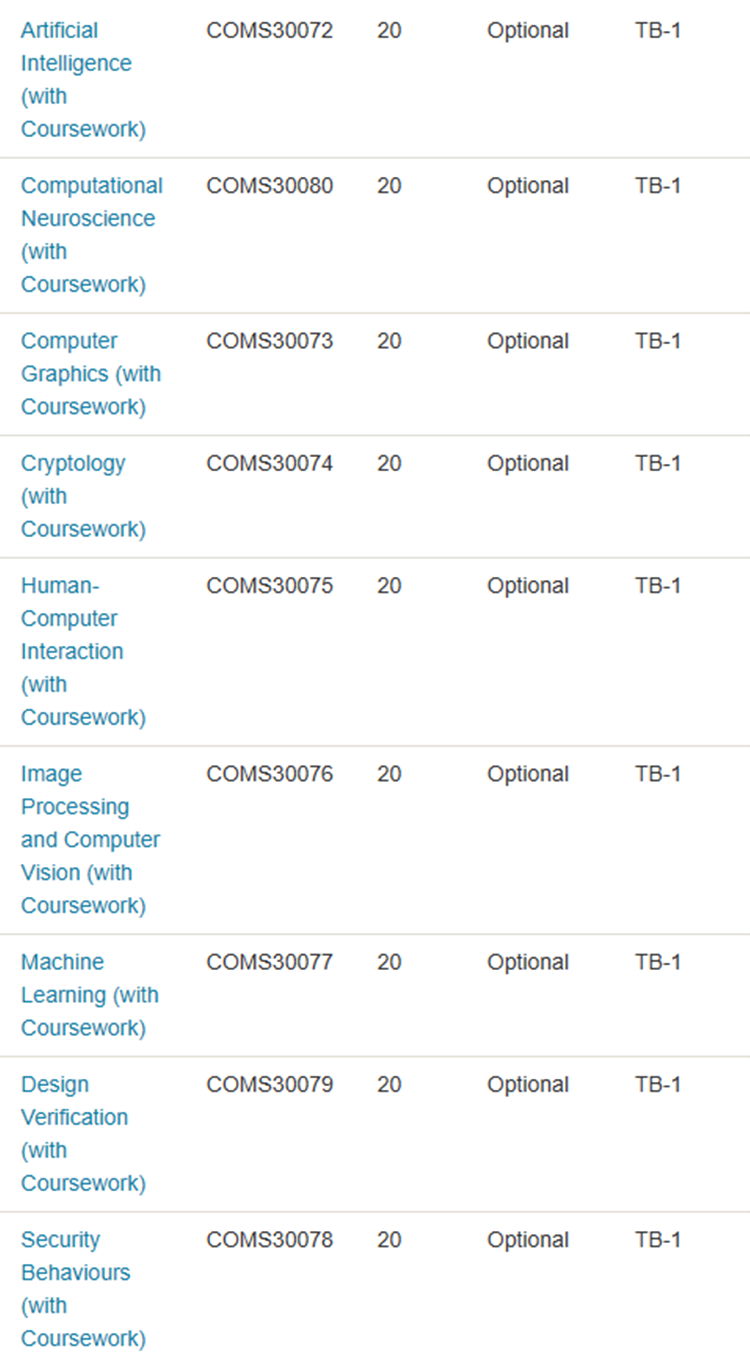Click the Optional status in the Cryptology row
Image resolution: width=750 pixels, height=1365 pixels.
(528, 464)
